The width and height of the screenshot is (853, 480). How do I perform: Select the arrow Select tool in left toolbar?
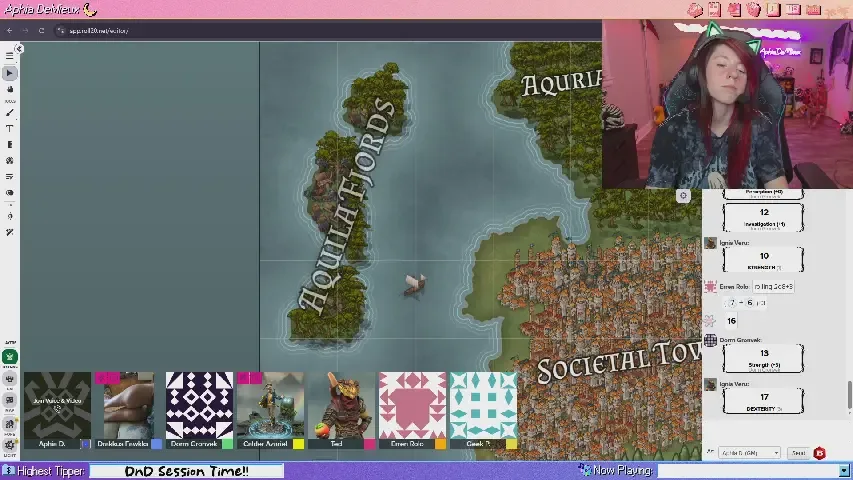[x=10, y=73]
